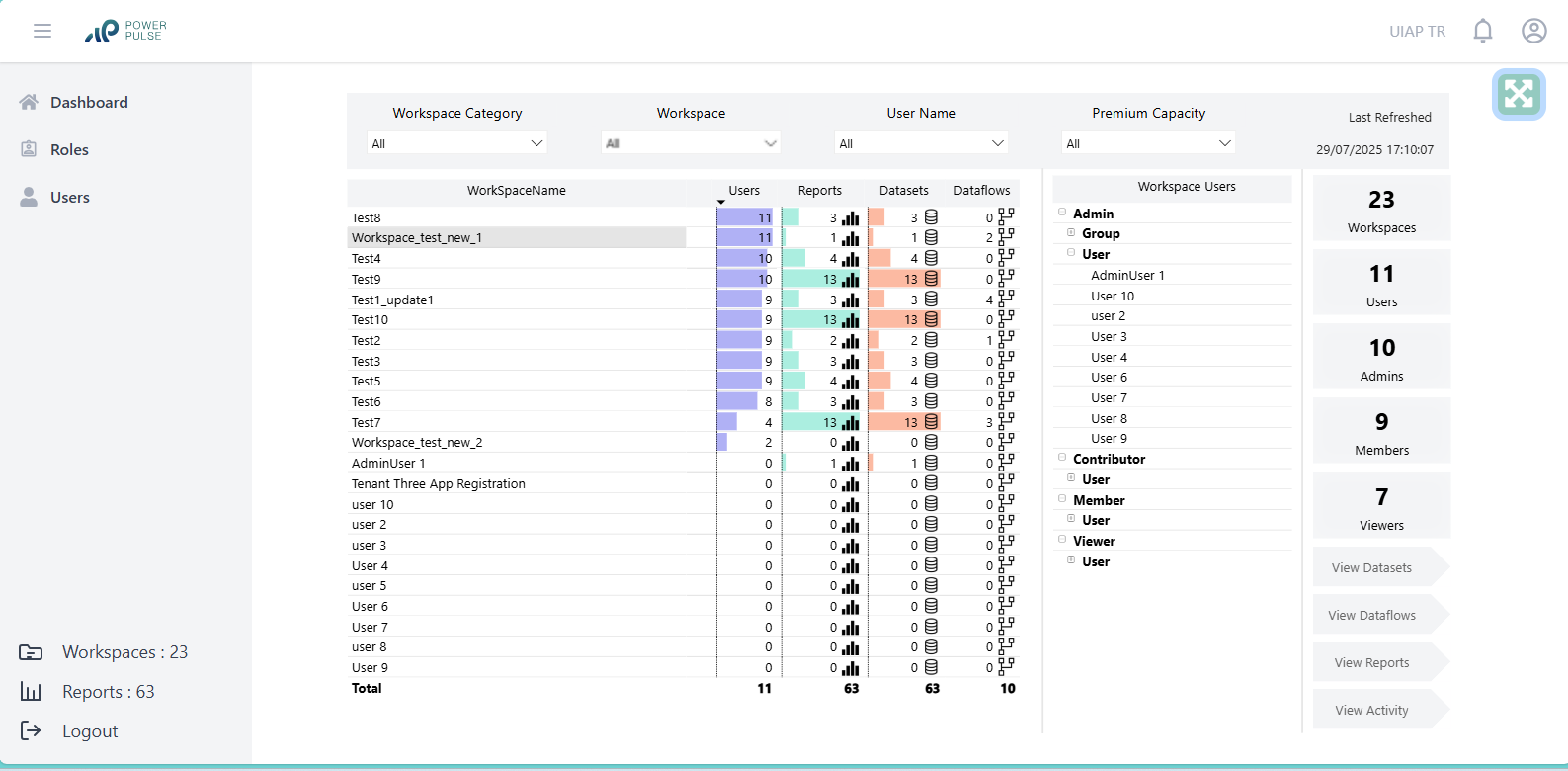The width and height of the screenshot is (1568, 771).
Task: Click the View Datasets button
Action: point(1381,567)
